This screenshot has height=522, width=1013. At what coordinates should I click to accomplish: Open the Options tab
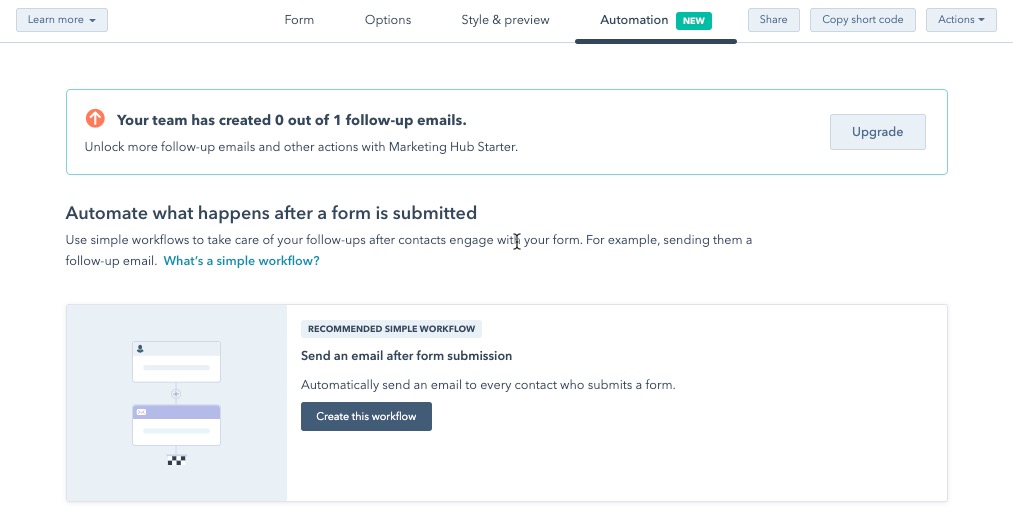click(x=388, y=20)
